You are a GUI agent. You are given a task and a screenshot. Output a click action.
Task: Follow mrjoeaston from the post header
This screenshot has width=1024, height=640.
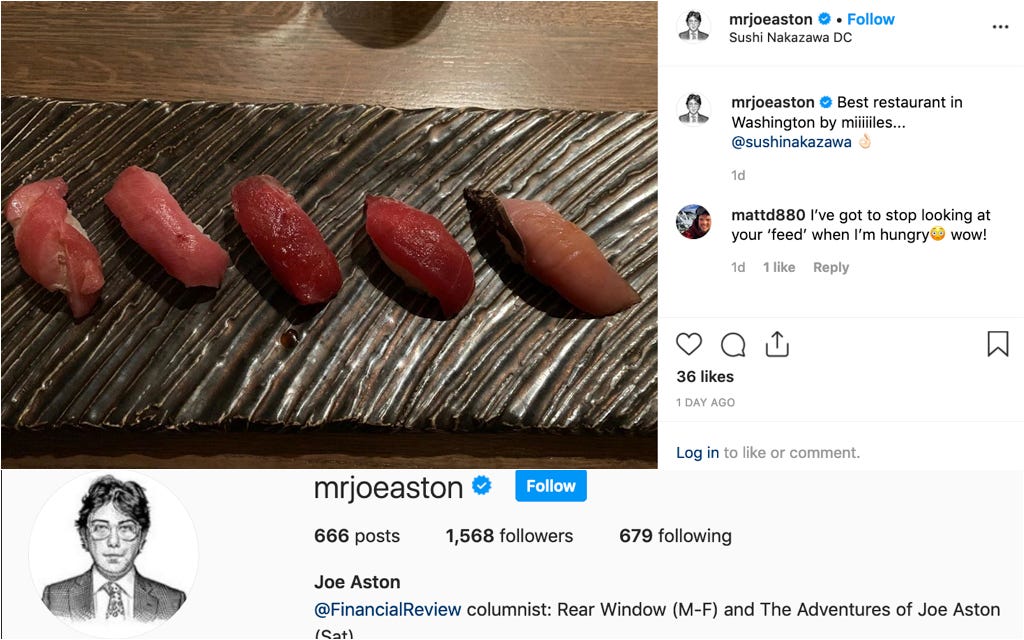(x=871, y=19)
